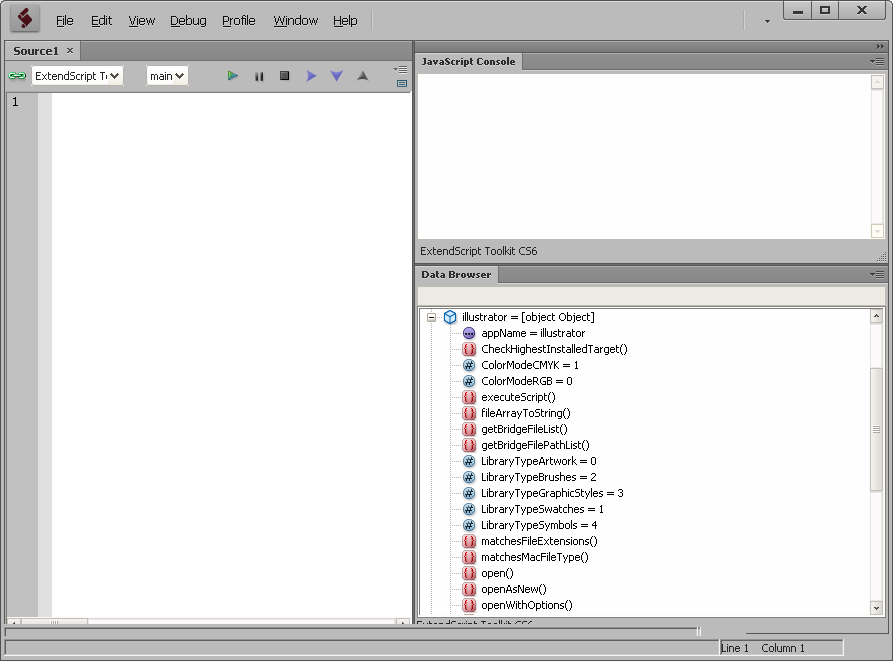Click ExtendScript Toolkit CS6 console status text
This screenshot has height=661, width=893.
pos(478,251)
